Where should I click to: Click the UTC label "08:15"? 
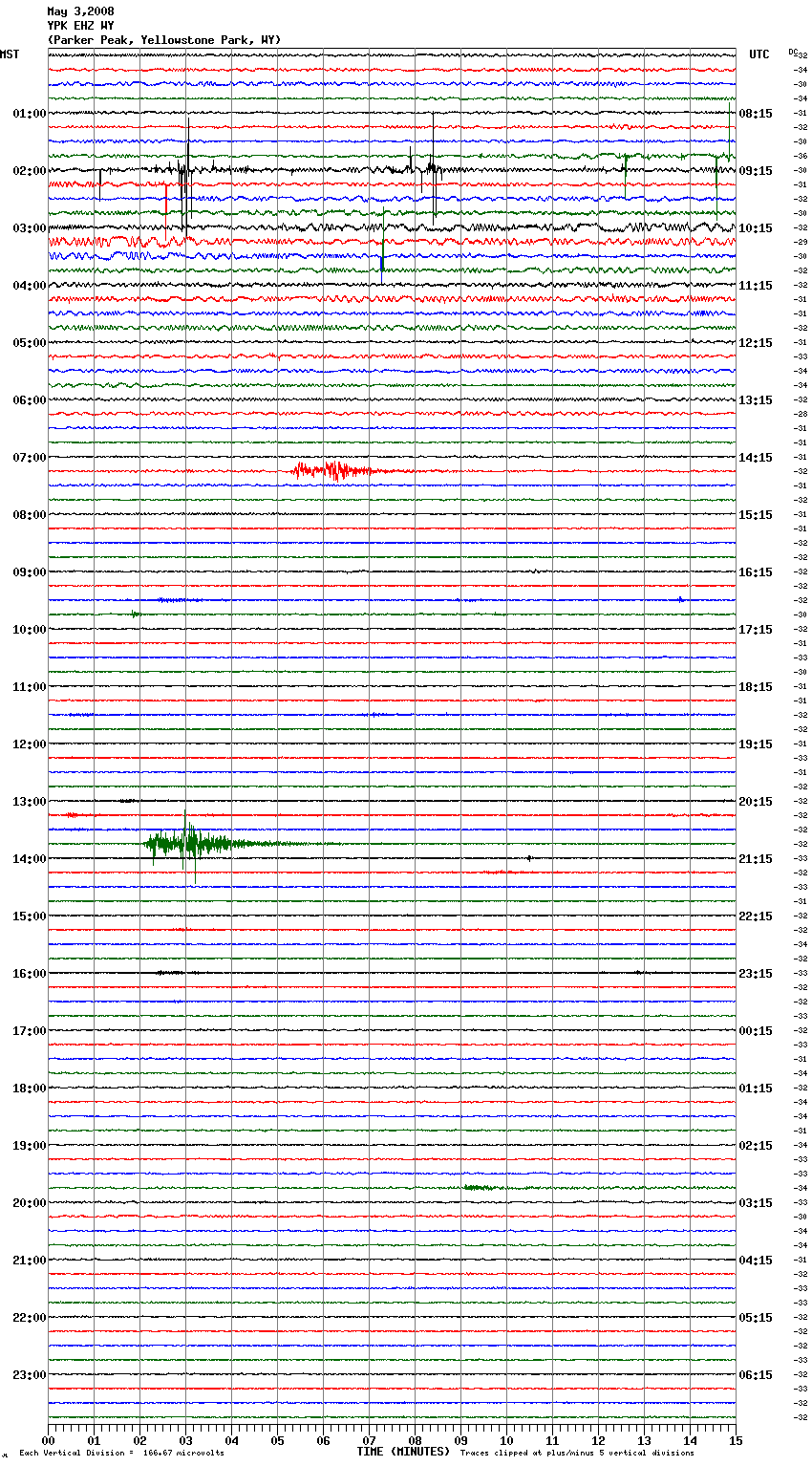coord(756,114)
